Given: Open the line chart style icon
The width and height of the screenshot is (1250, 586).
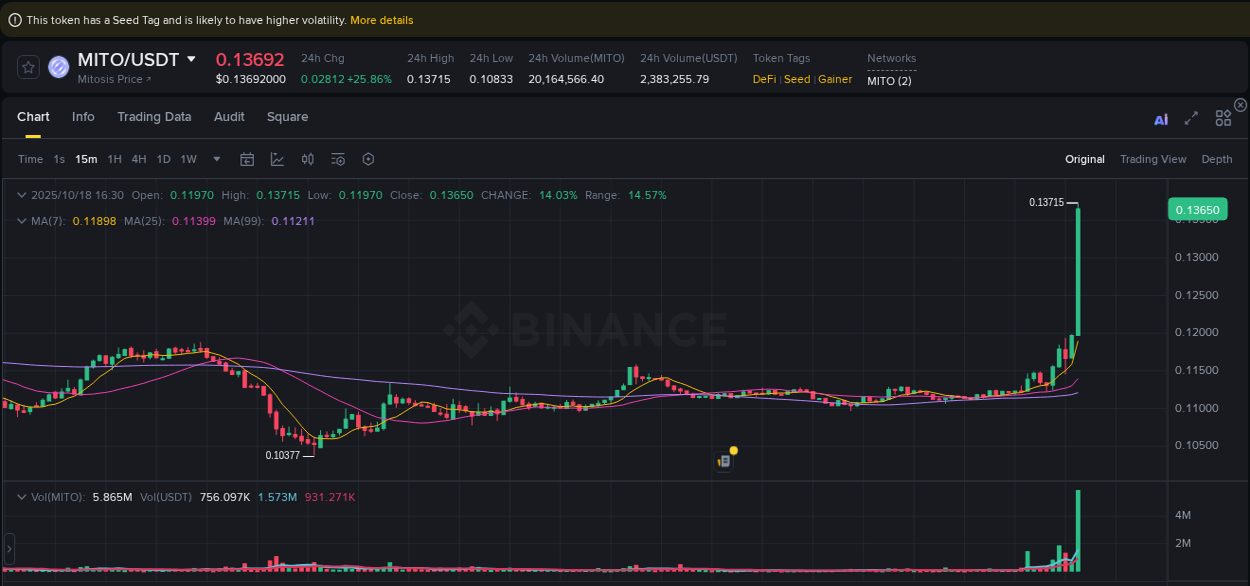Looking at the screenshot, I should click(277, 159).
